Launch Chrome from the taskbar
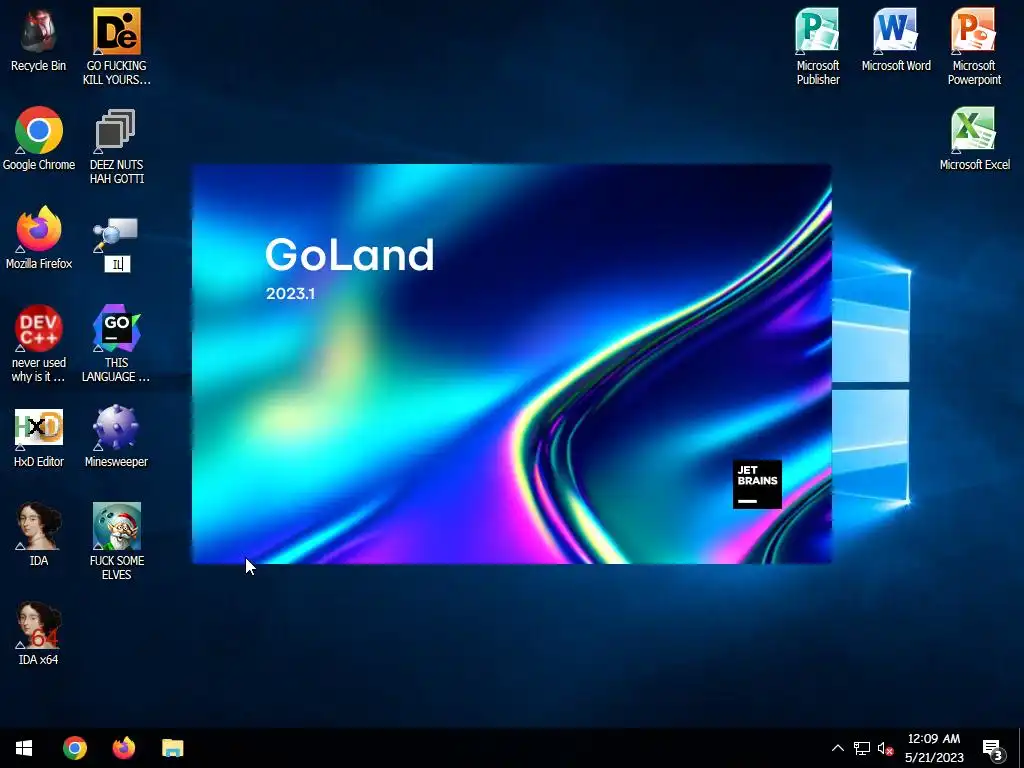This screenshot has width=1024, height=768. point(75,748)
